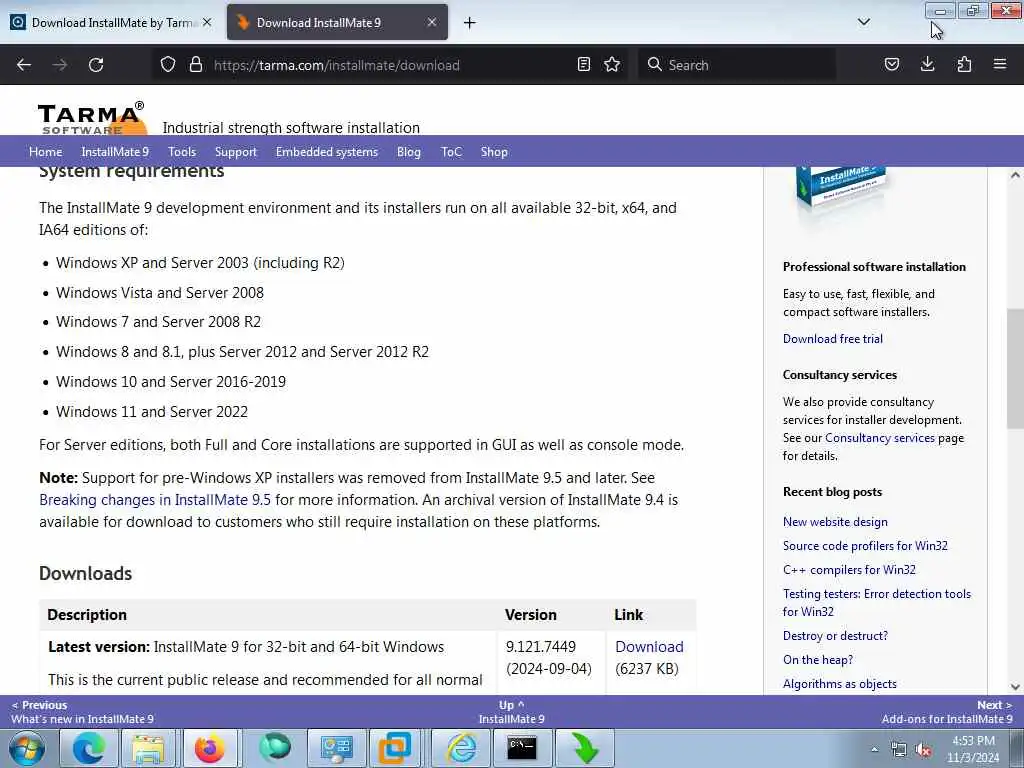Open the Downloads panel arrow icon
Image resolution: width=1024 pixels, height=768 pixels.
[927, 64]
